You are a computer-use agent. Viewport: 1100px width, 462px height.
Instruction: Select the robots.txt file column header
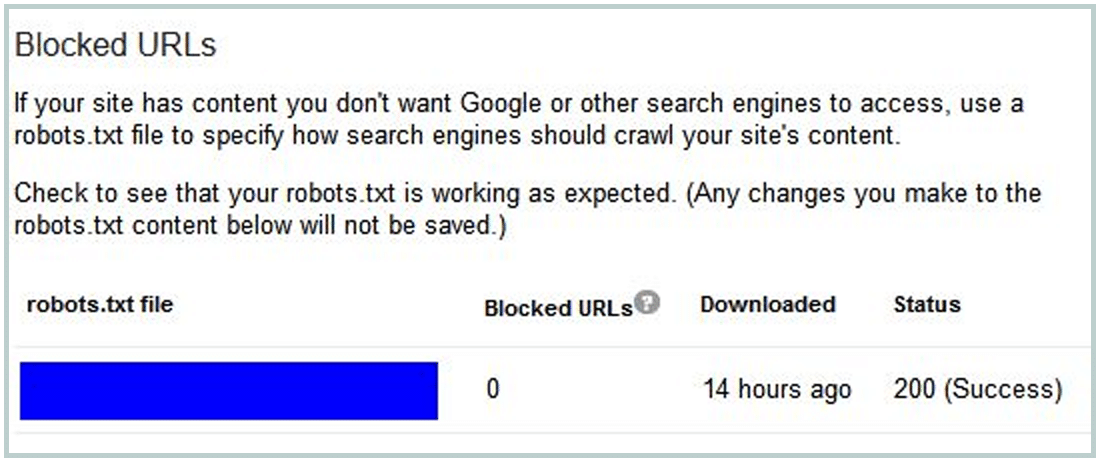pyautogui.click(x=100, y=304)
